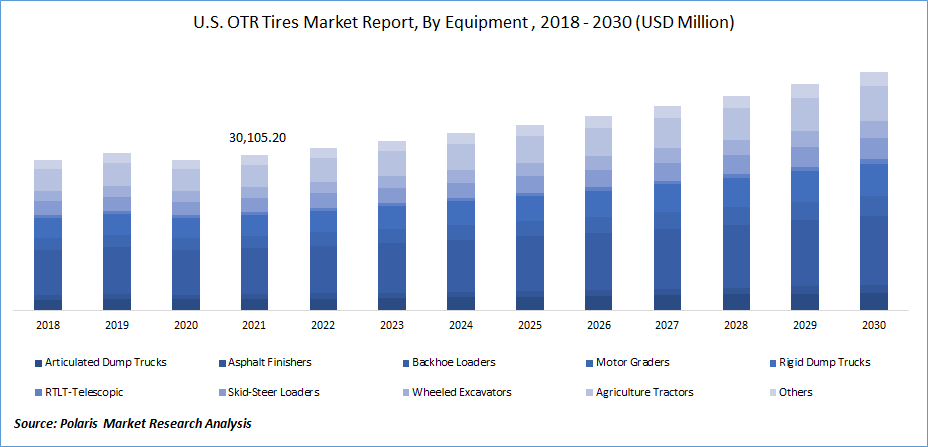This screenshot has width=928, height=447.
Task: Click the 2027 axis label
Action: click(x=667, y=326)
